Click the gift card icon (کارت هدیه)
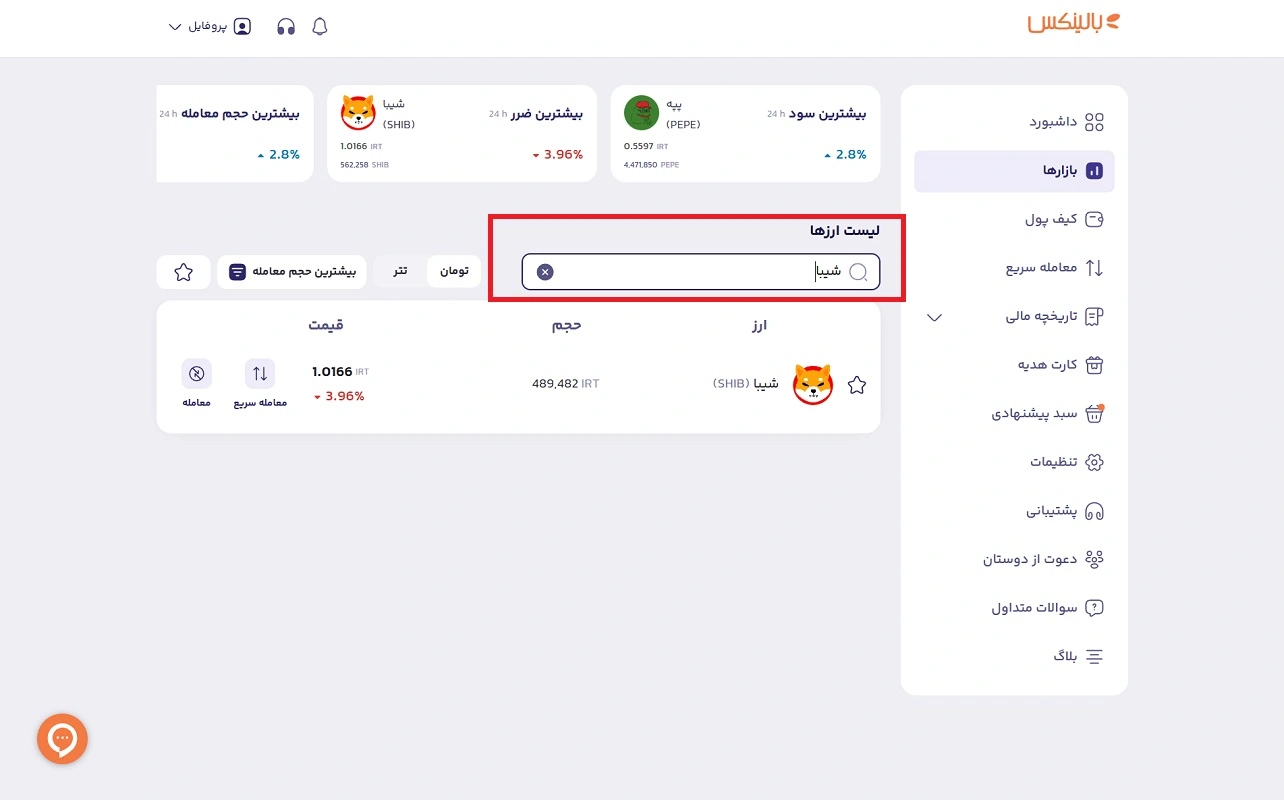This screenshot has height=800, width=1284. (1094, 364)
